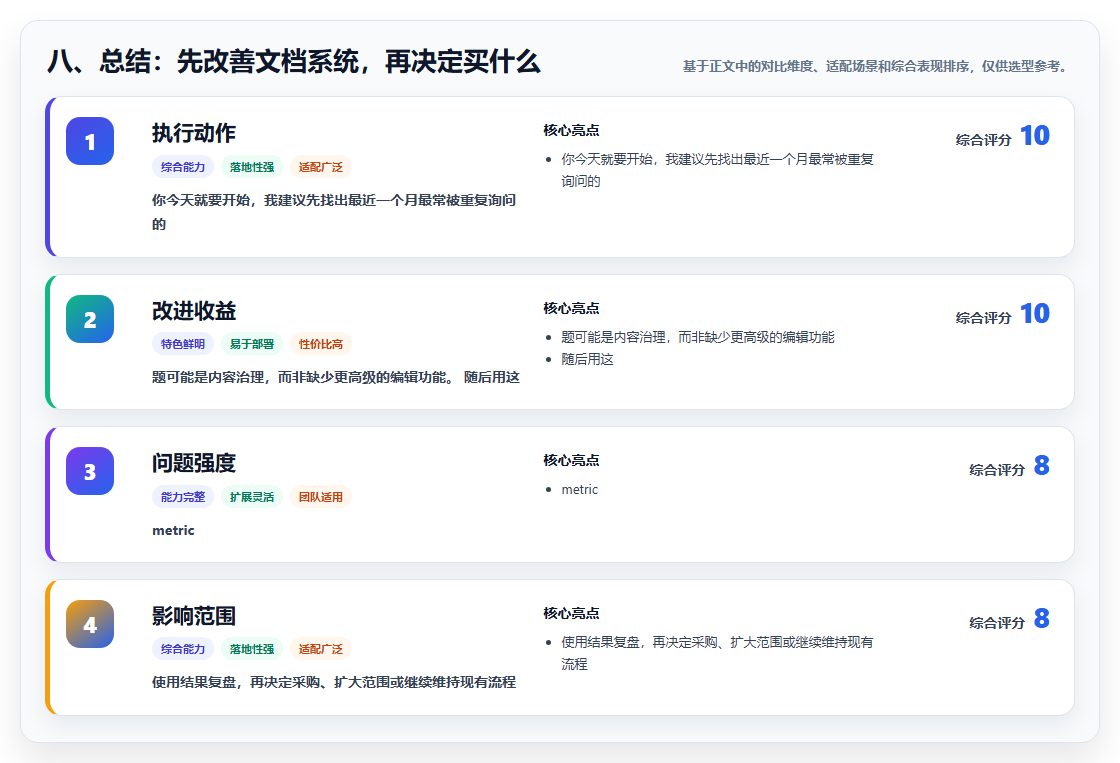Click bold description 使用结果复盘 under tags

(x=334, y=682)
